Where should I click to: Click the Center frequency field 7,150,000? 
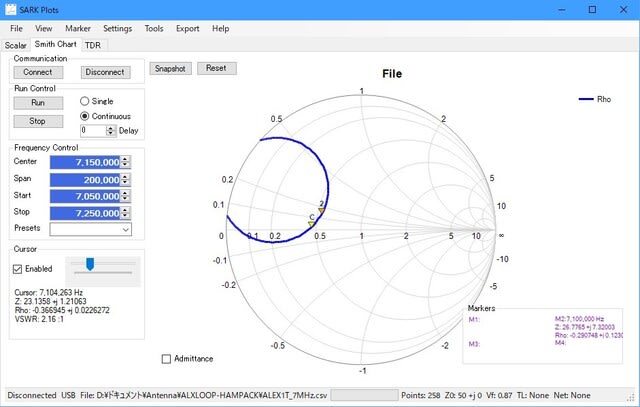pos(85,162)
